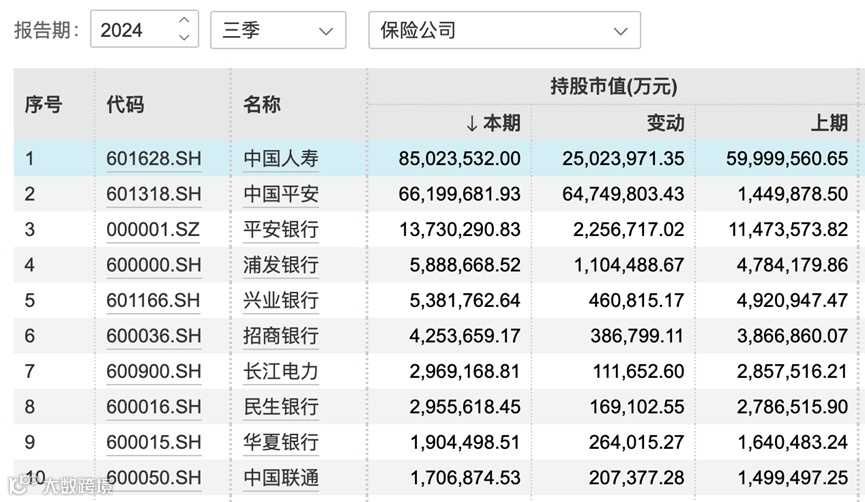Screen dimensions: 865x502
Task: Select value 13,730,290.83 for 平安银行
Action: (x=460, y=229)
